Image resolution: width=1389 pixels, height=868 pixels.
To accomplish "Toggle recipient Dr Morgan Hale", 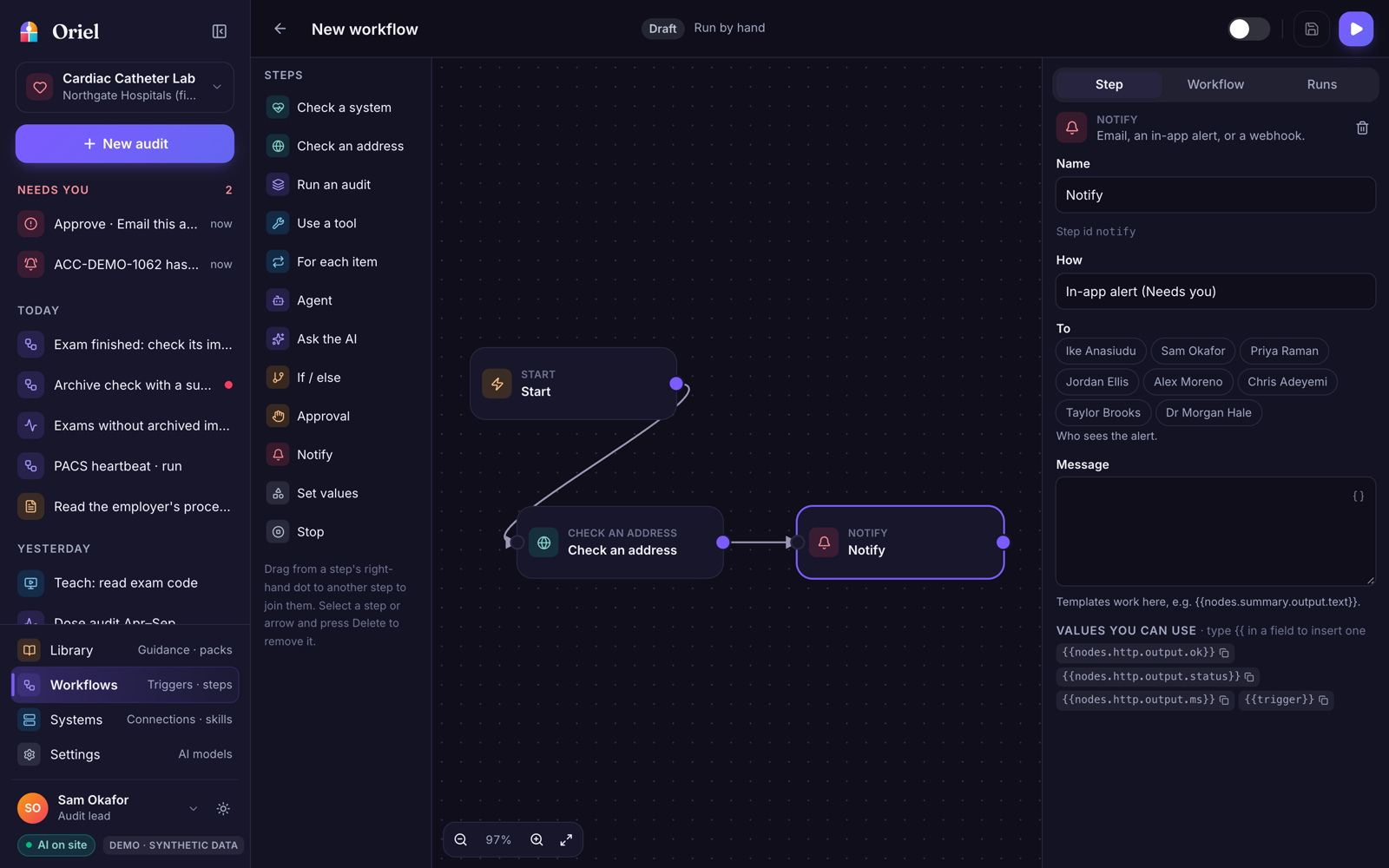I will (1208, 412).
